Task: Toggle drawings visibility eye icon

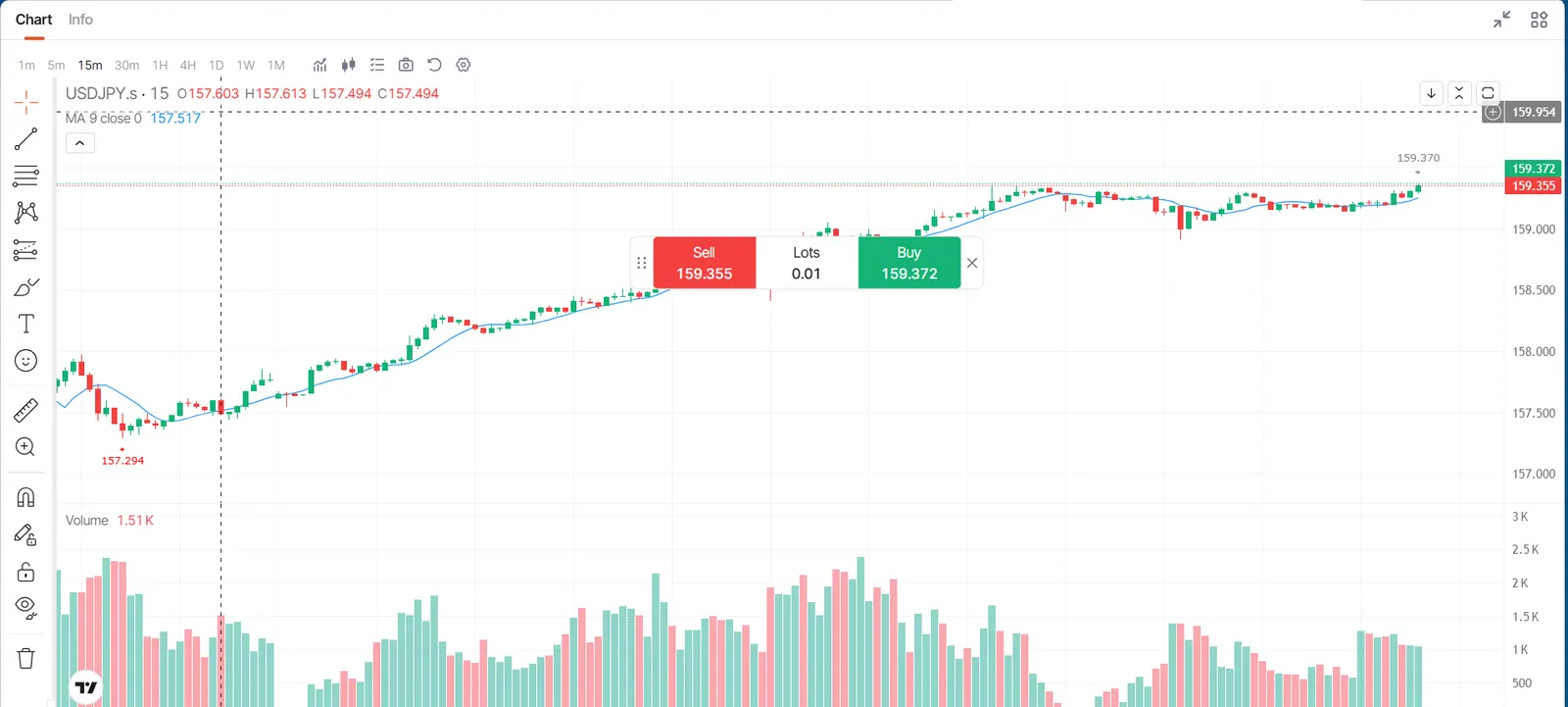Action: (x=26, y=608)
